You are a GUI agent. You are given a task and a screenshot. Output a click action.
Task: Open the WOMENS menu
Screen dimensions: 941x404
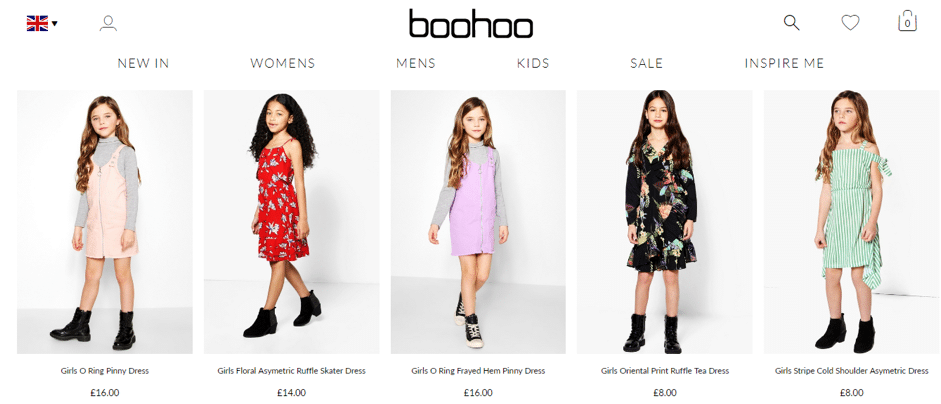click(x=283, y=63)
